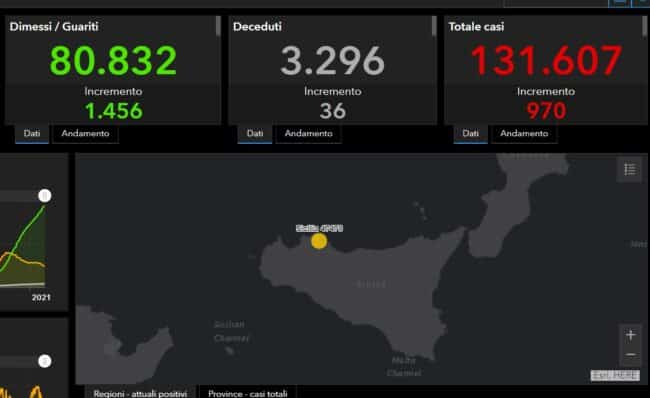This screenshot has width=650, height=398.
Task: Switch to Province - casi totali tab
Action: (x=247, y=393)
